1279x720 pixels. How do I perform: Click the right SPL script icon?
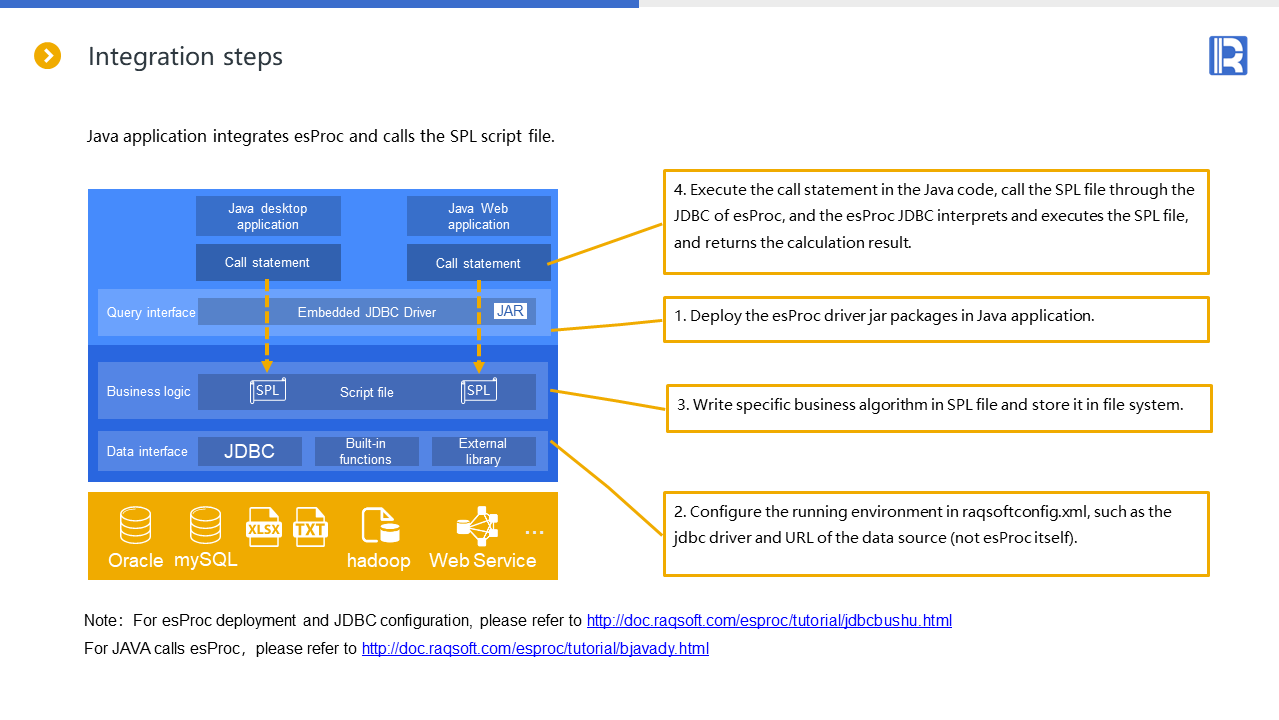click(479, 391)
